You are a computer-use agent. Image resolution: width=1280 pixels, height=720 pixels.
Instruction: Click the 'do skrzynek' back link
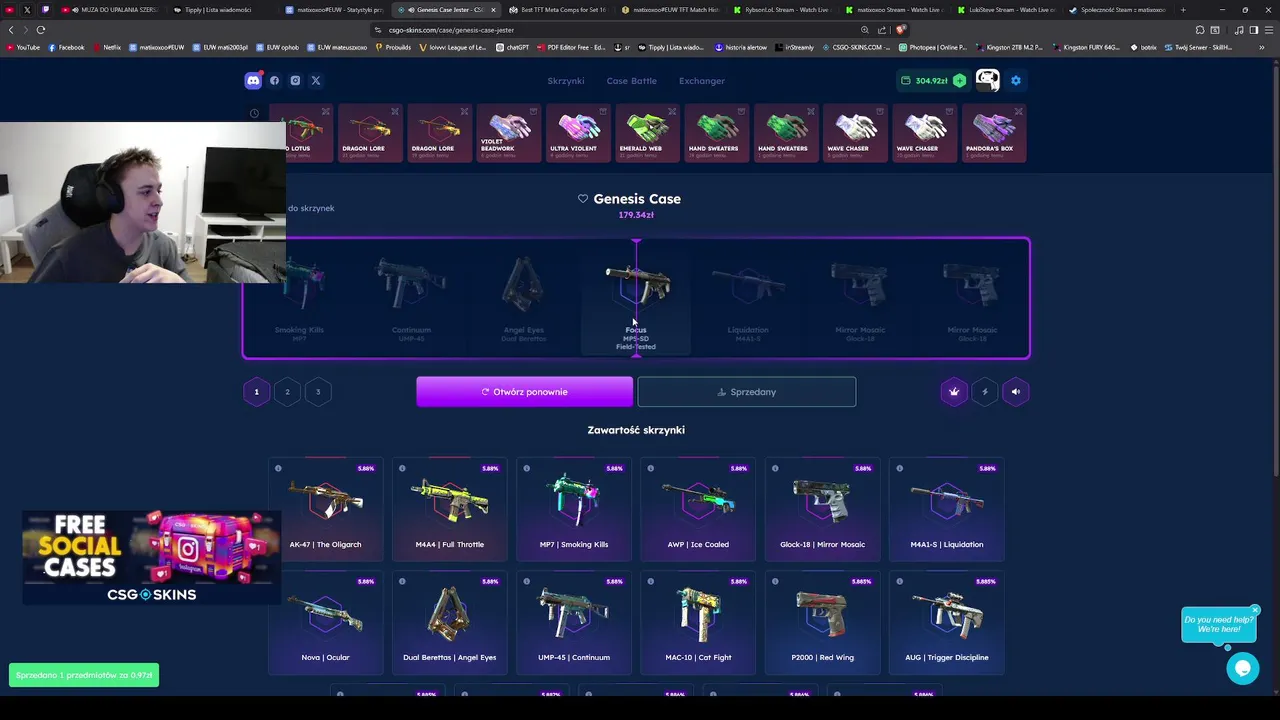(x=311, y=208)
